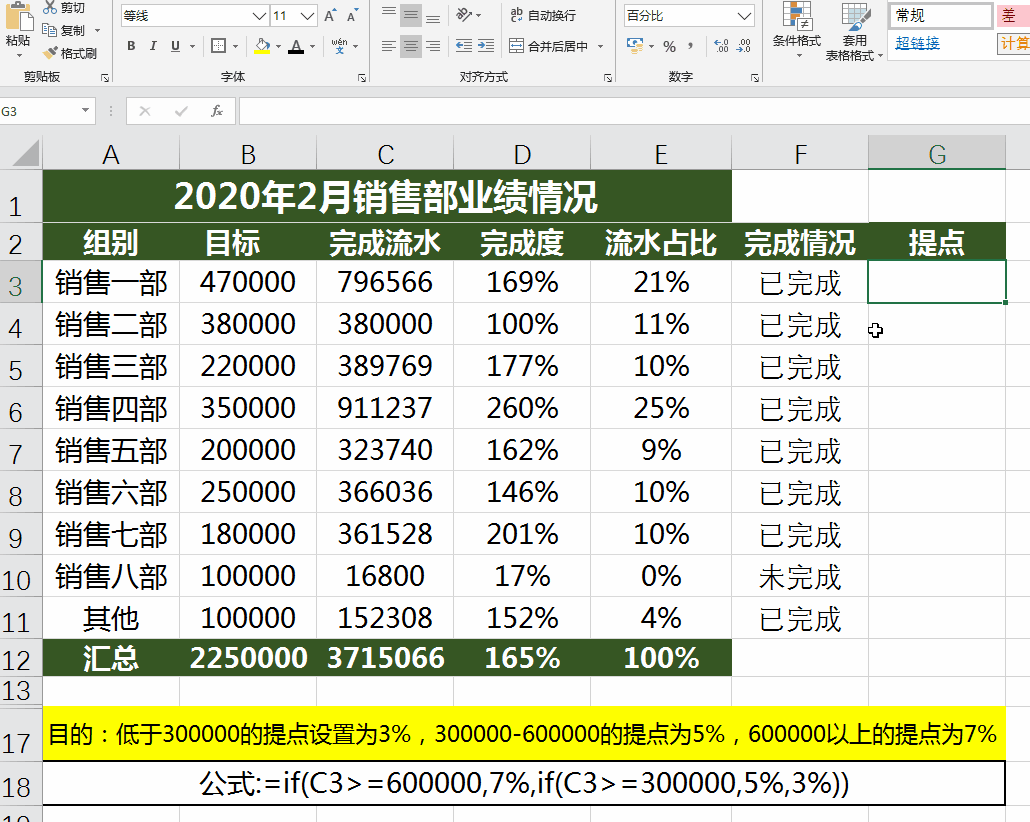Increase decimal places
The height and width of the screenshot is (822, 1030).
(721, 46)
